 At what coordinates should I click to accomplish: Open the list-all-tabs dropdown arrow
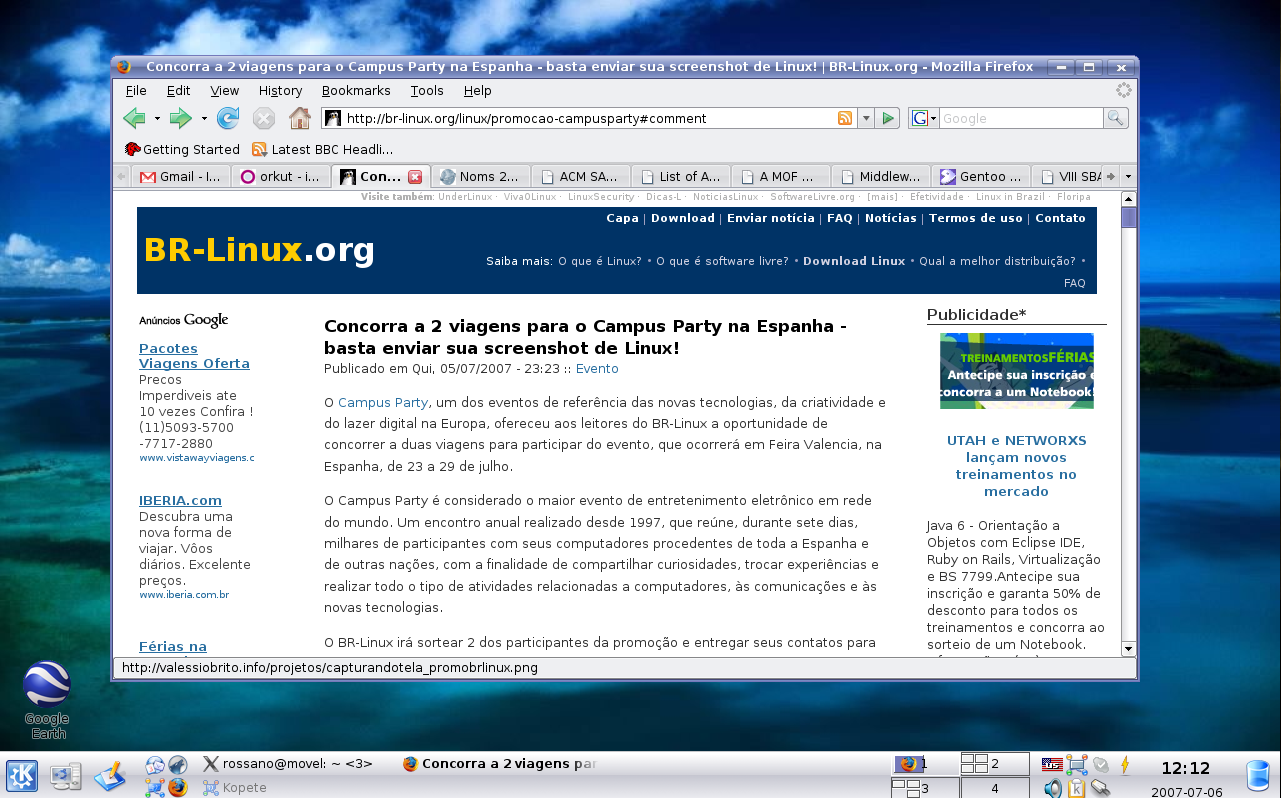(1129, 176)
